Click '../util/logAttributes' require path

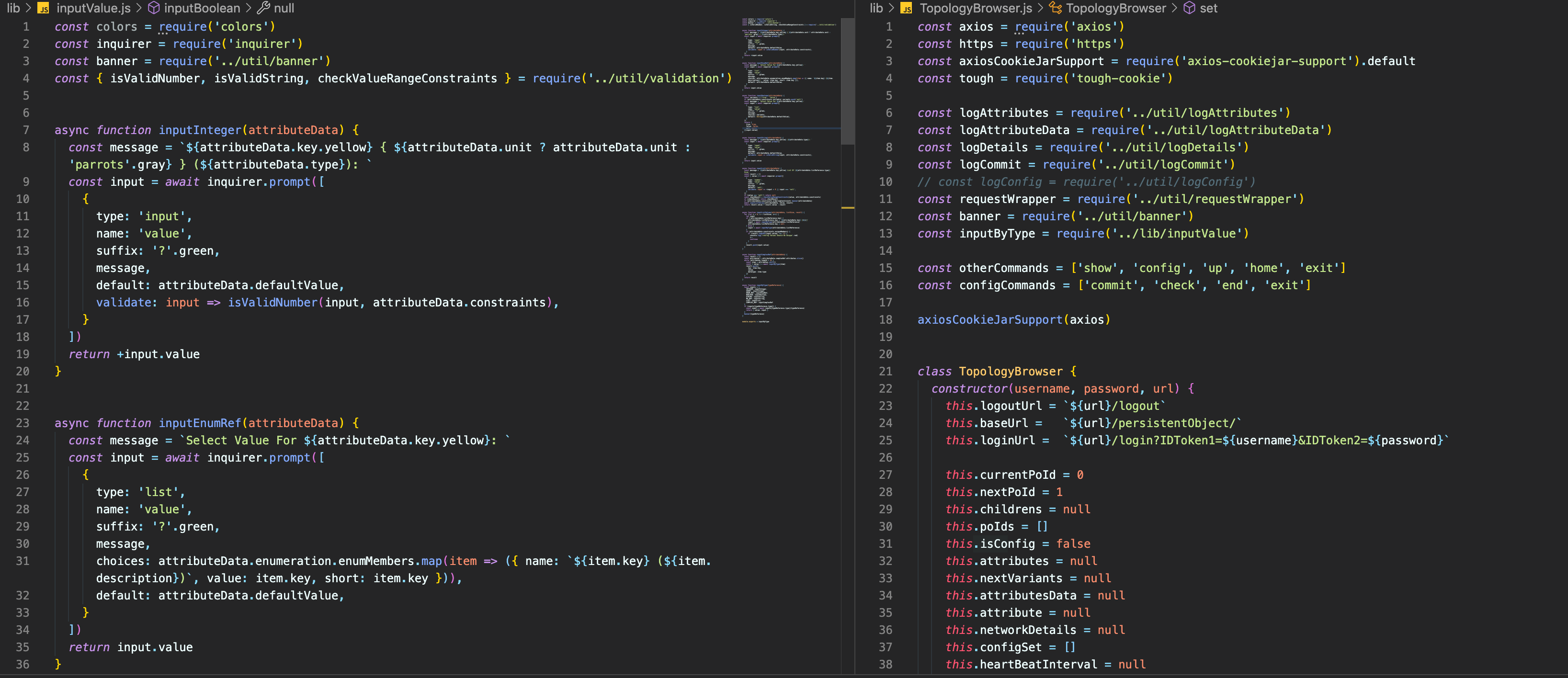coord(1204,113)
